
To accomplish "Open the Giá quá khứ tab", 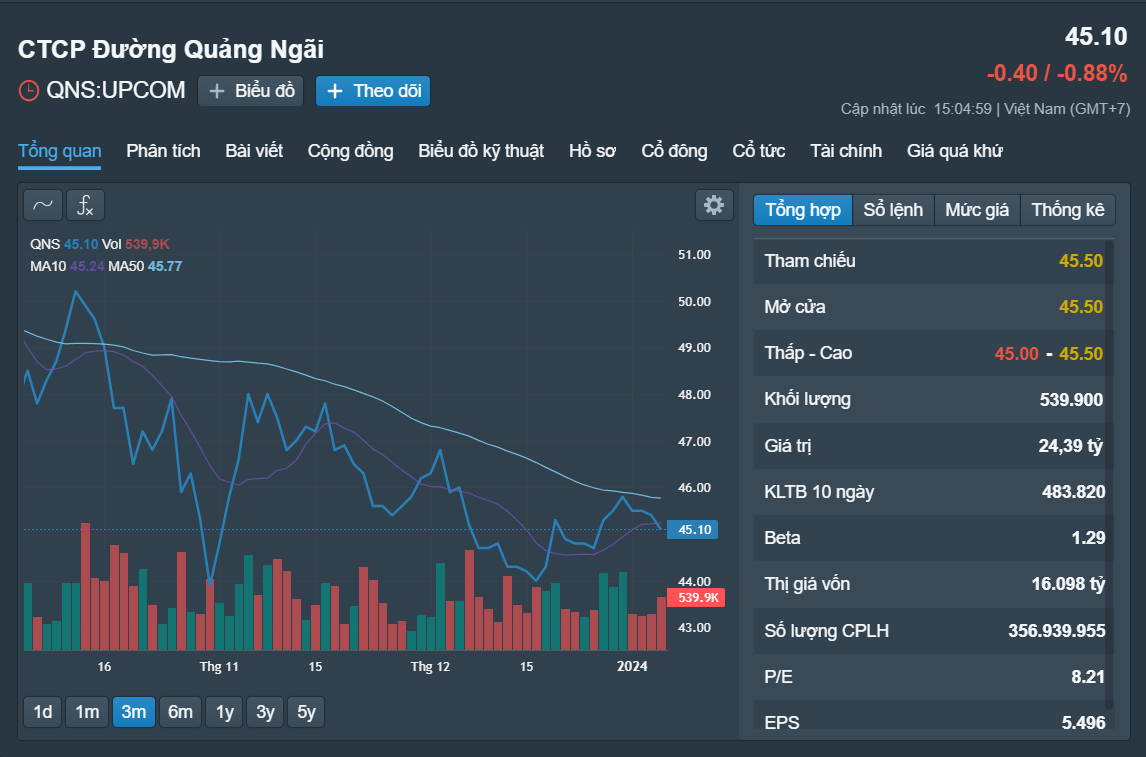I will 955,151.
